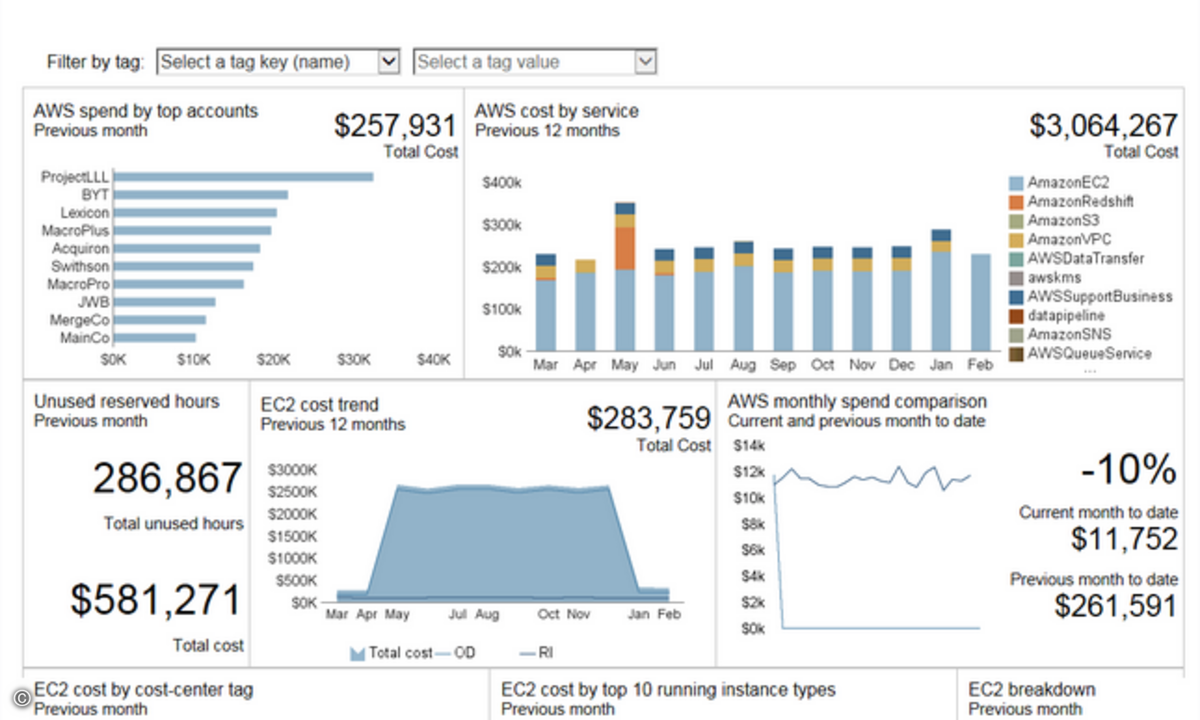Click the 'Unused reserved hours' title

tap(126, 402)
